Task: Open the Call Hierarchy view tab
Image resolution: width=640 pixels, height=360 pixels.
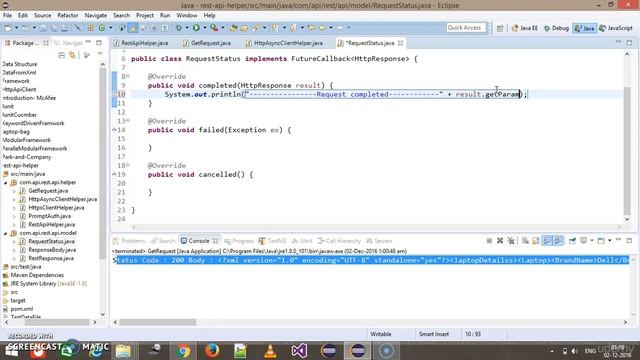Action: pos(340,241)
